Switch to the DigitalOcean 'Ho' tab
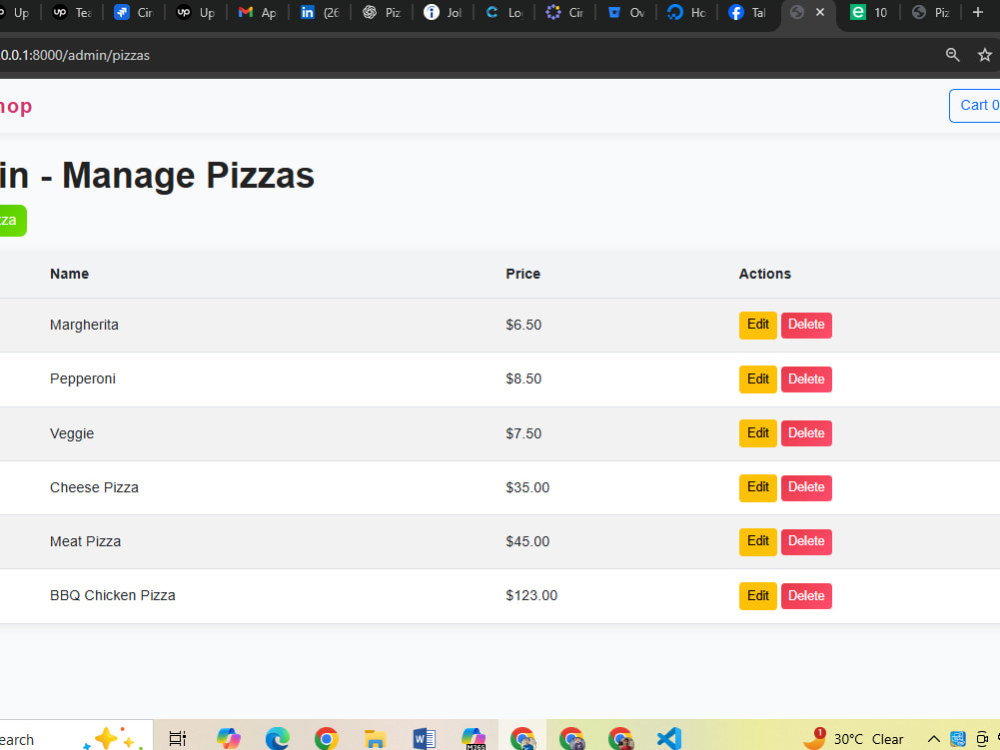The width and height of the screenshot is (1000, 750). click(689, 12)
